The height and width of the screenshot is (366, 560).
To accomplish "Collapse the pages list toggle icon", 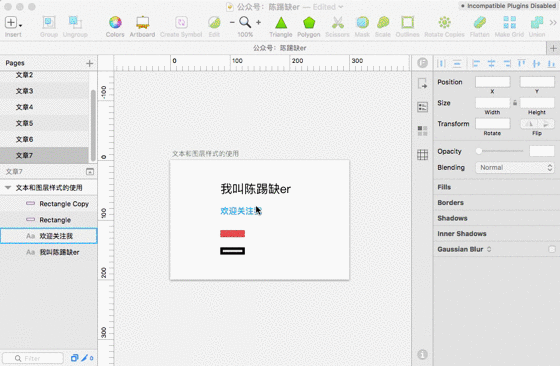I will tap(90, 172).
